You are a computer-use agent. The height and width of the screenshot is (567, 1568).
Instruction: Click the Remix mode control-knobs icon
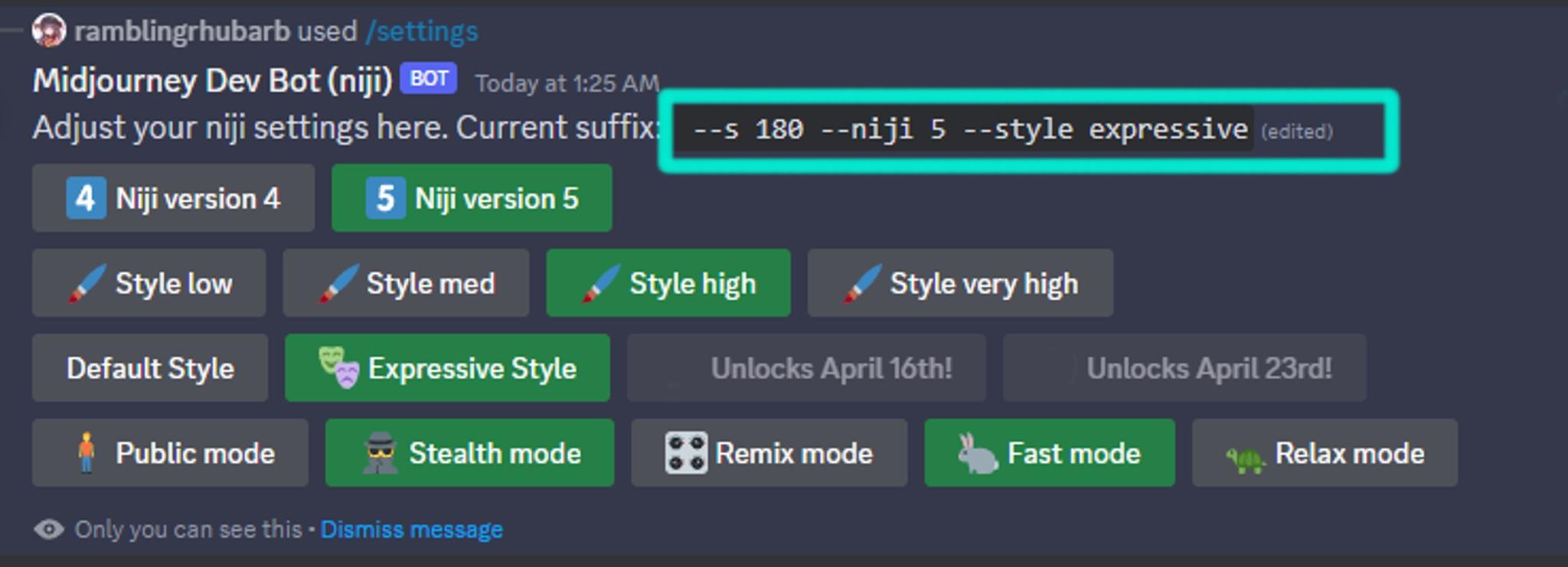686,453
